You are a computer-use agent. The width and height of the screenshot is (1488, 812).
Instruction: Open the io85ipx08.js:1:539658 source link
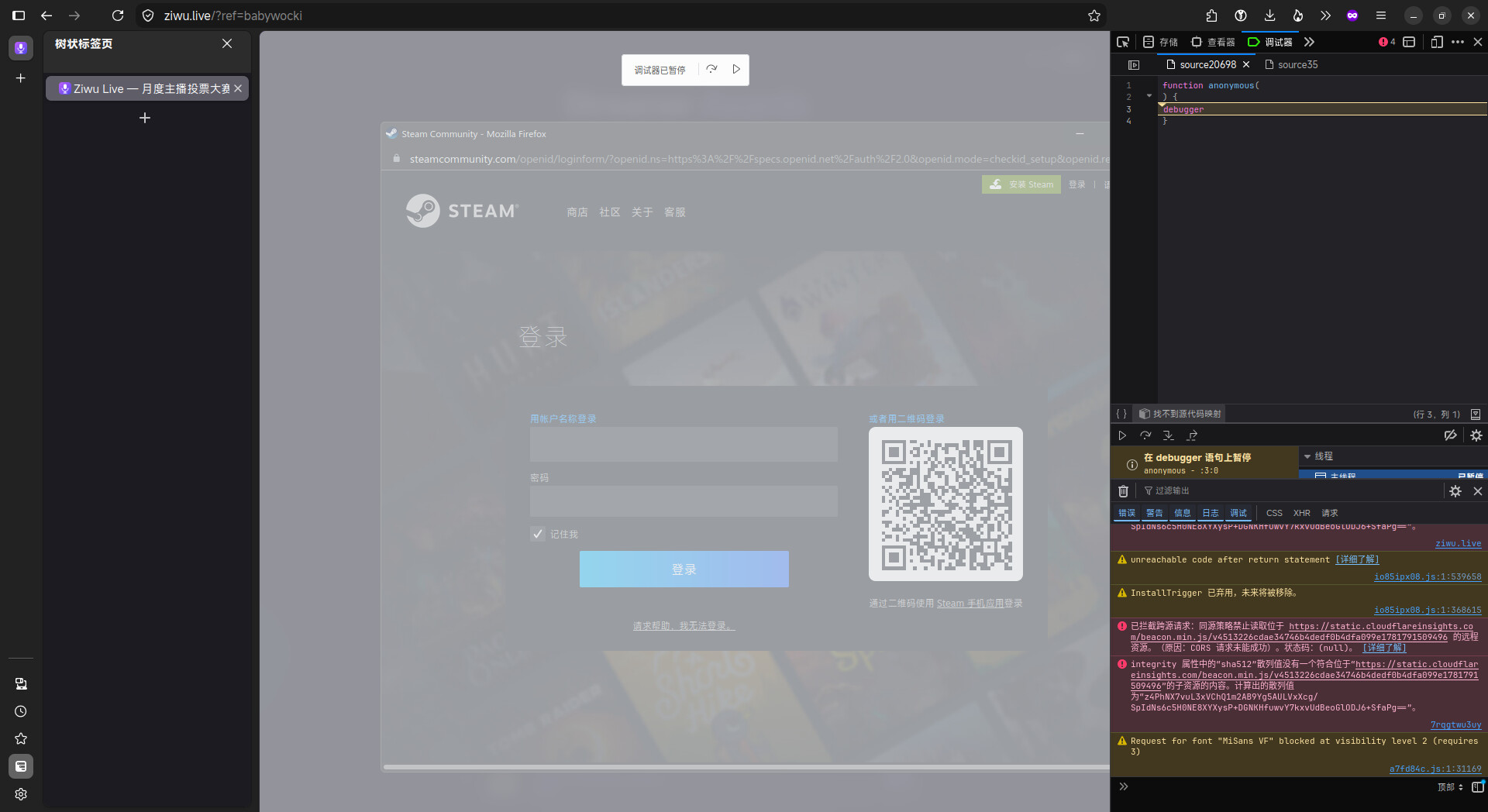[x=1428, y=576]
